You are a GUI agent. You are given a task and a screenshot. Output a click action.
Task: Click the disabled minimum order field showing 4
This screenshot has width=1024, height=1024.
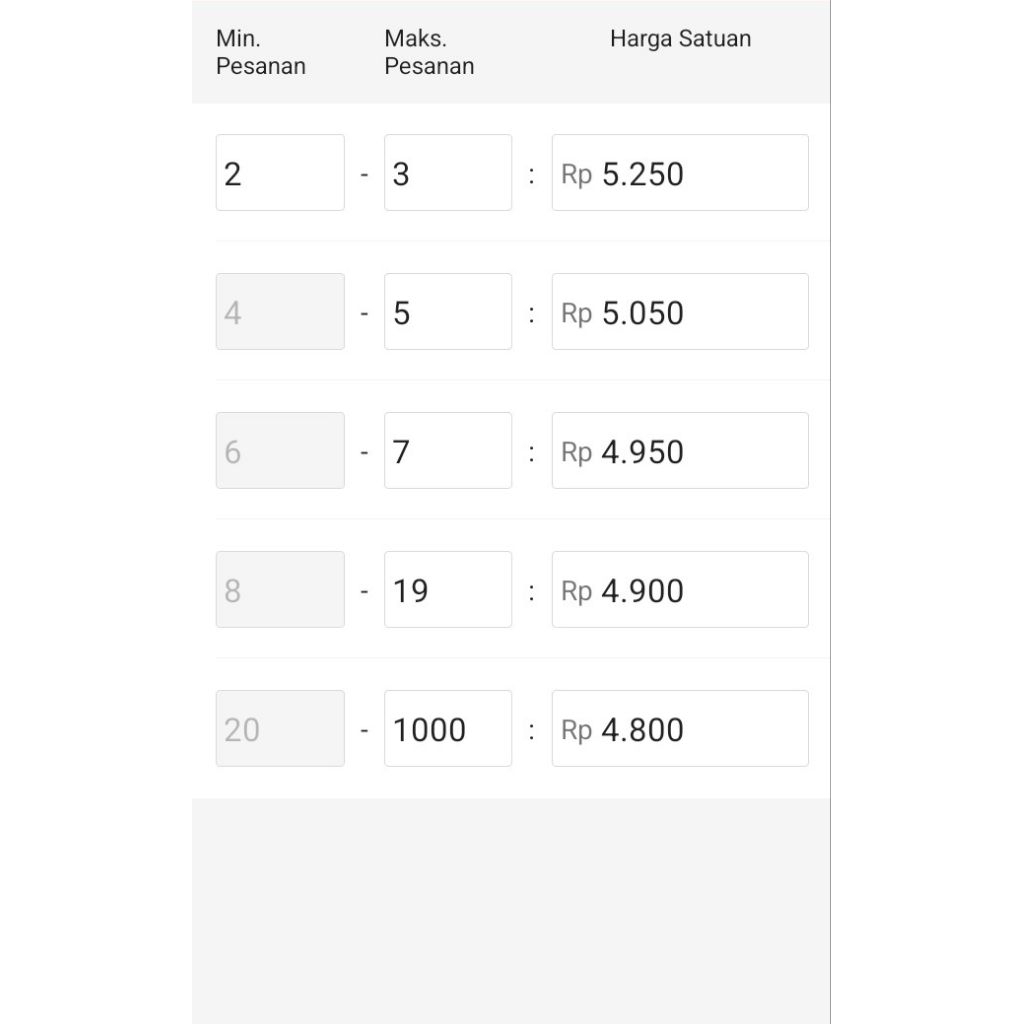coord(280,312)
